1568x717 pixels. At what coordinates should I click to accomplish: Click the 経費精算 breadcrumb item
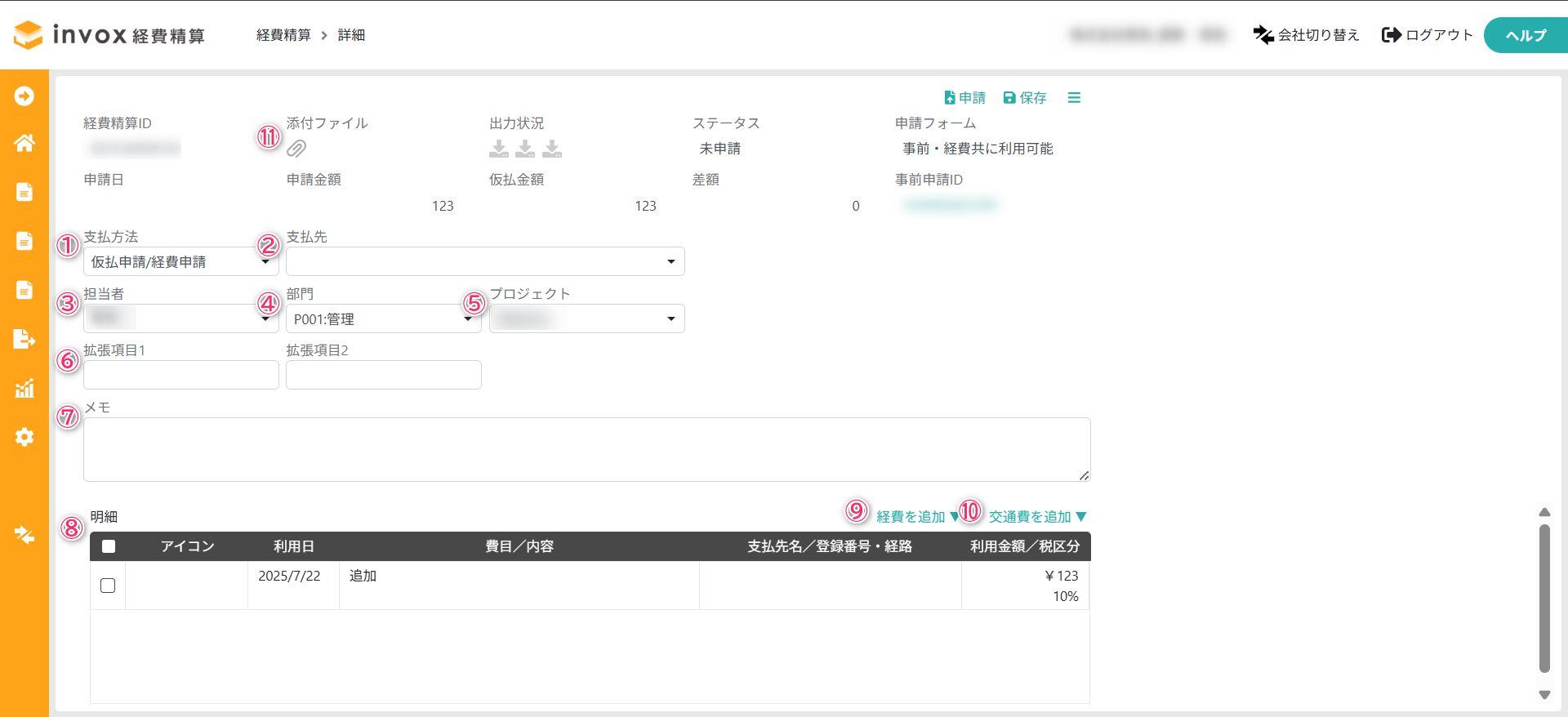pyautogui.click(x=283, y=35)
